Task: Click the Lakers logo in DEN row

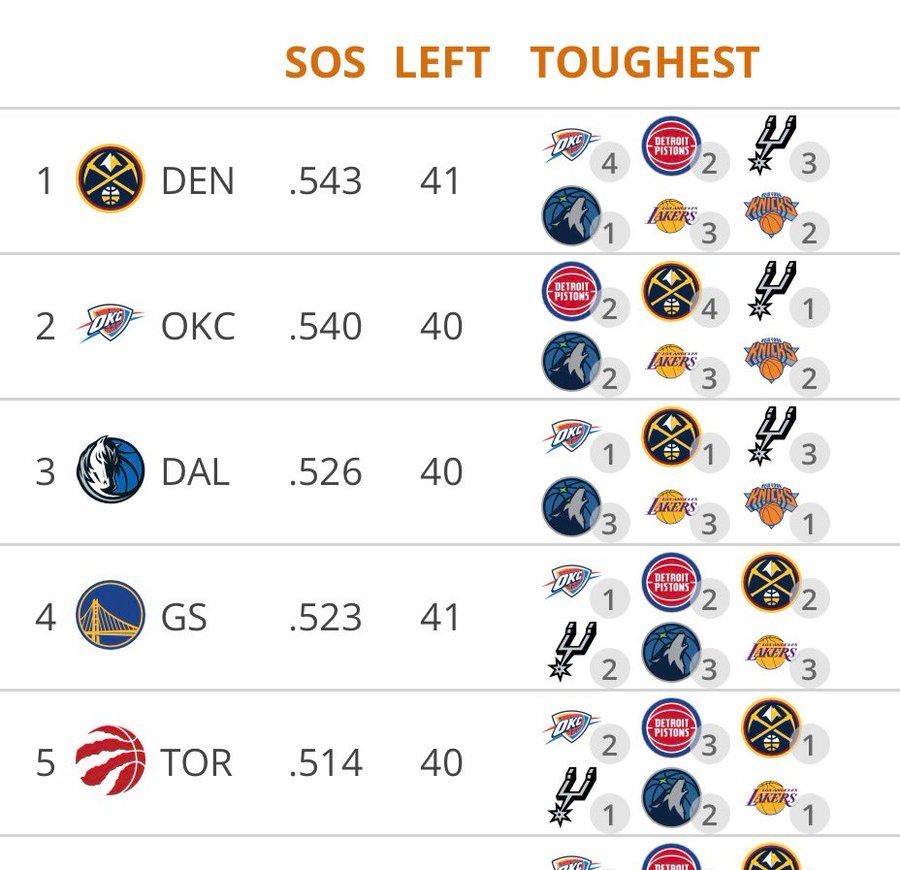Action: tap(671, 216)
